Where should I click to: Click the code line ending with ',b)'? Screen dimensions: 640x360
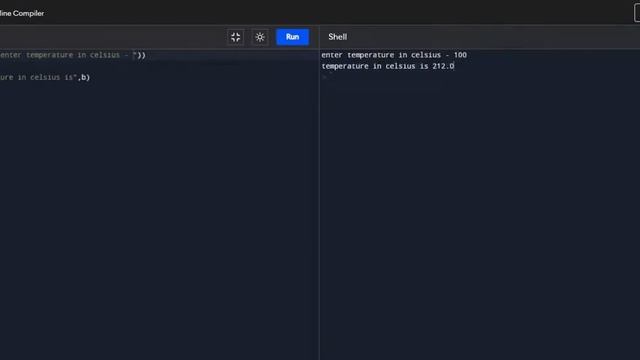(x=45, y=77)
